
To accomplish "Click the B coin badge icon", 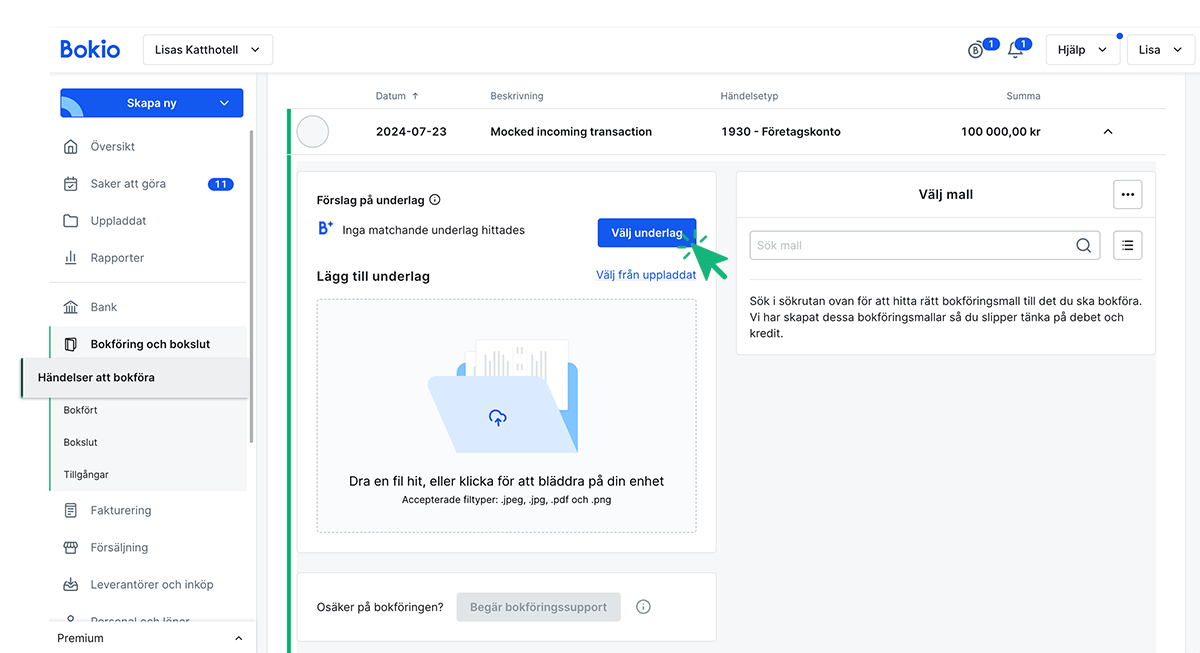I will 976,50.
